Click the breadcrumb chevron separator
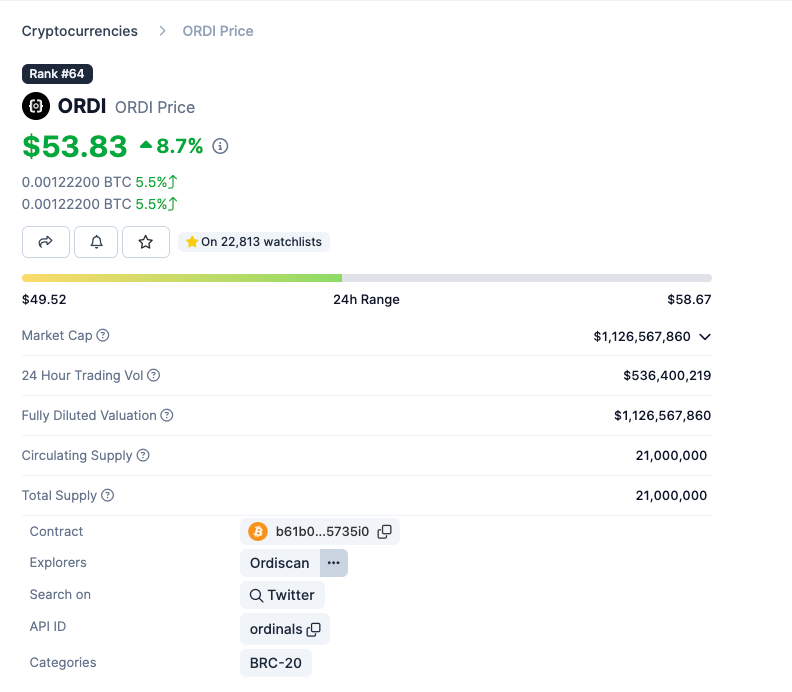Viewport: 792px width, 692px height. pos(162,31)
